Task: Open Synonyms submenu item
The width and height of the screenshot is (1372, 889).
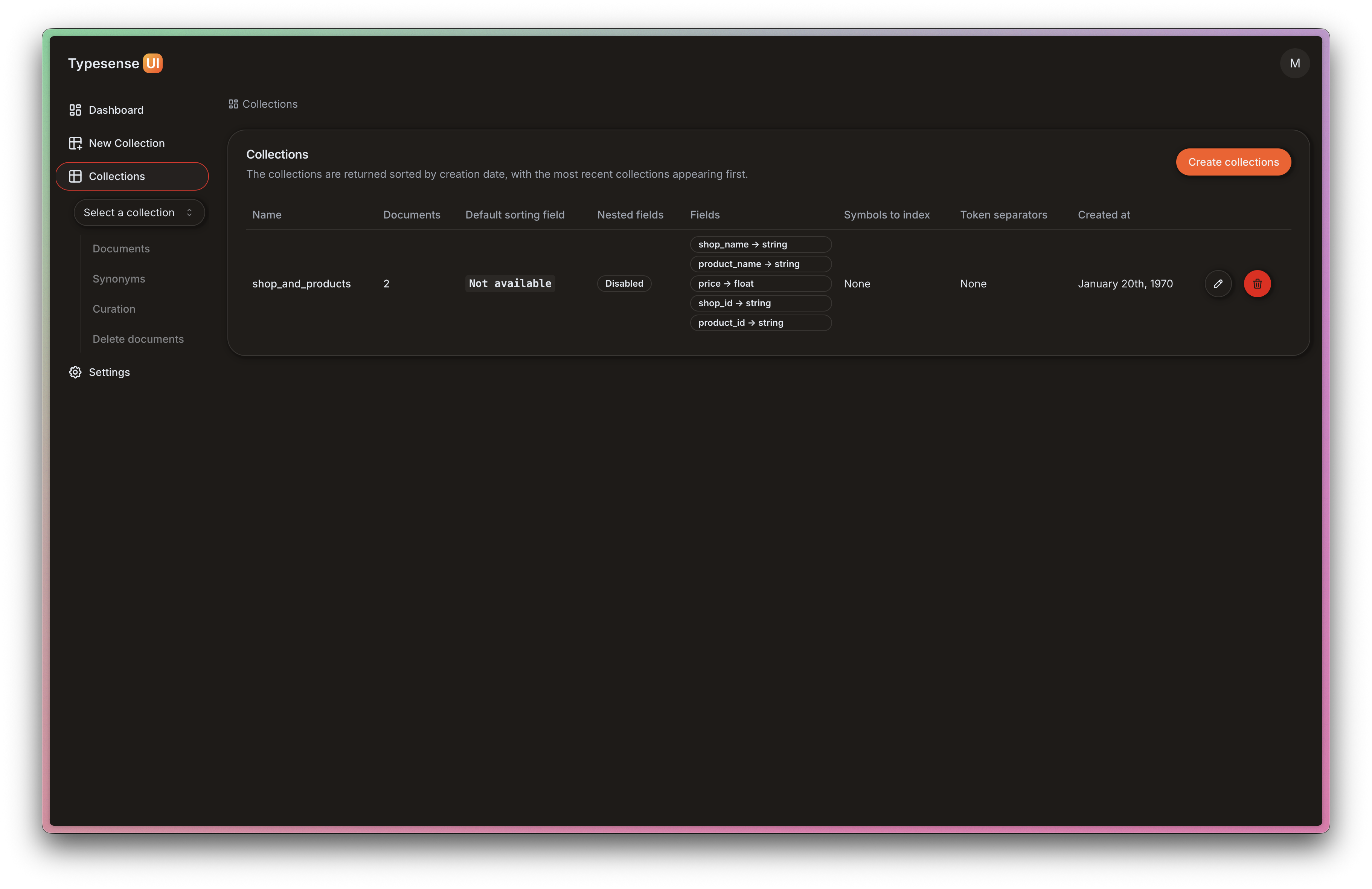Action: [119, 279]
